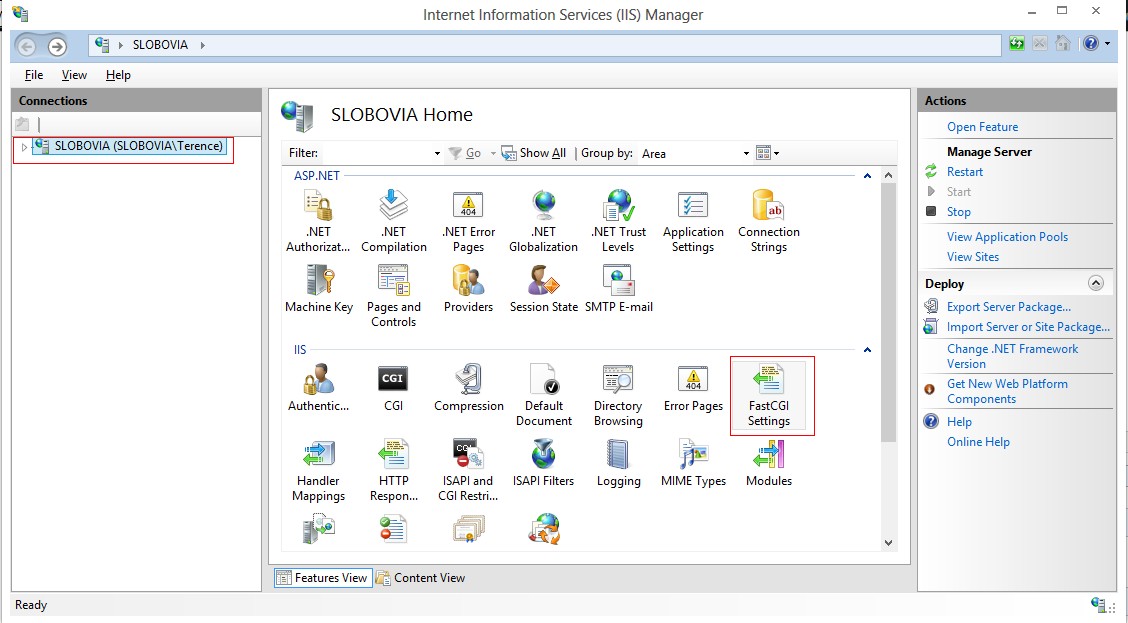Viewport: 1128px width, 623px height.
Task: Open the IIS Error Pages icon
Action: coord(693,388)
